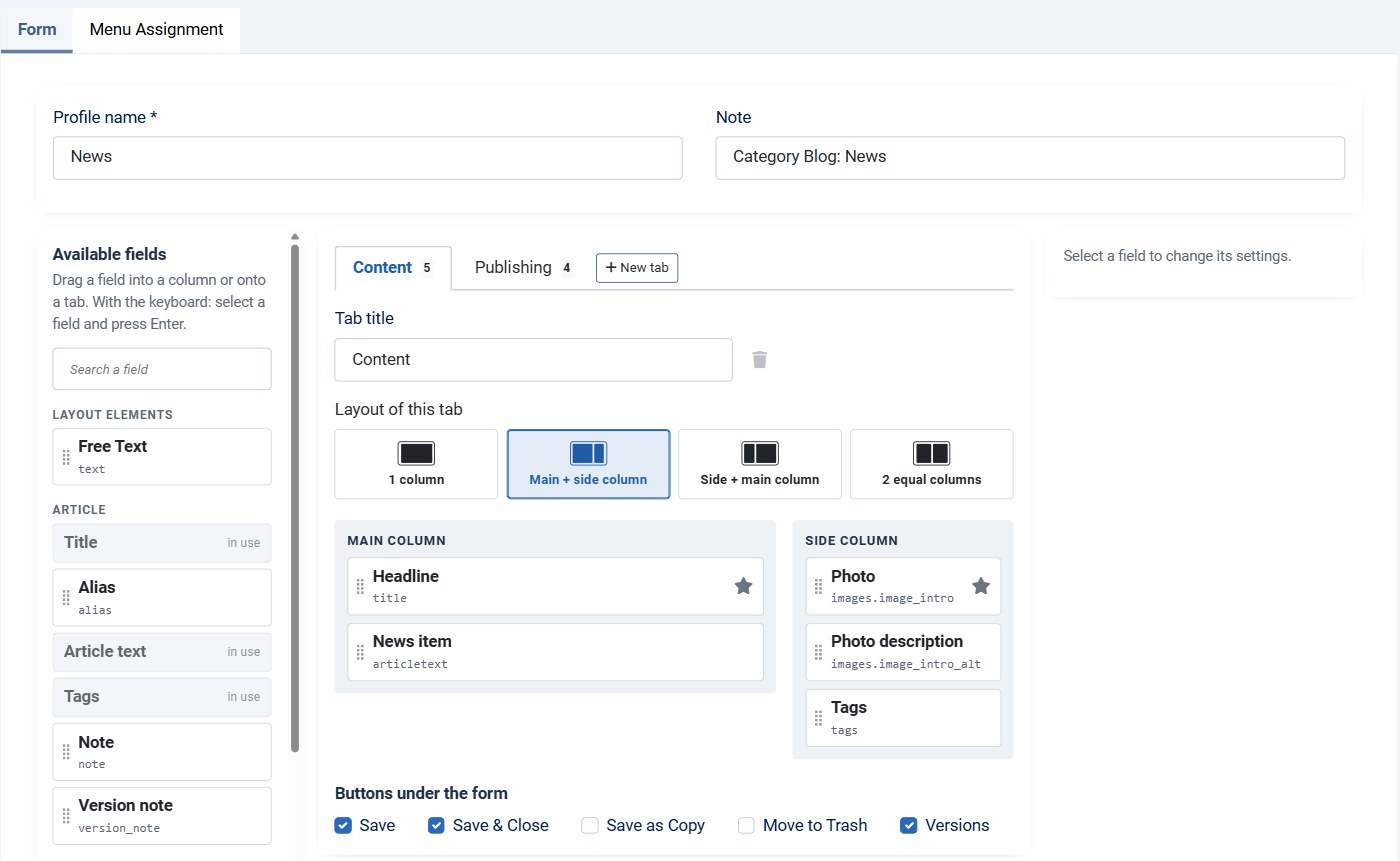1400x861 pixels.
Task: Toggle the Save & Close checkbox
Action: (436, 825)
